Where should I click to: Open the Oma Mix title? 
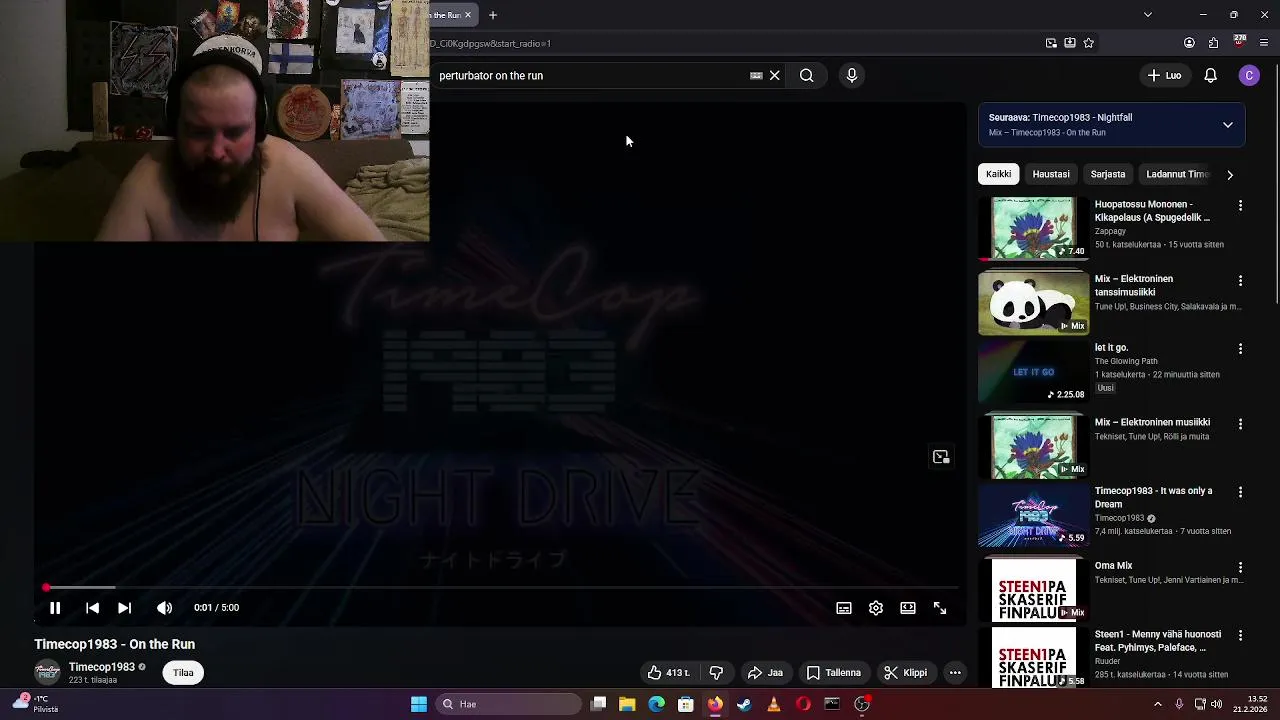point(1113,566)
